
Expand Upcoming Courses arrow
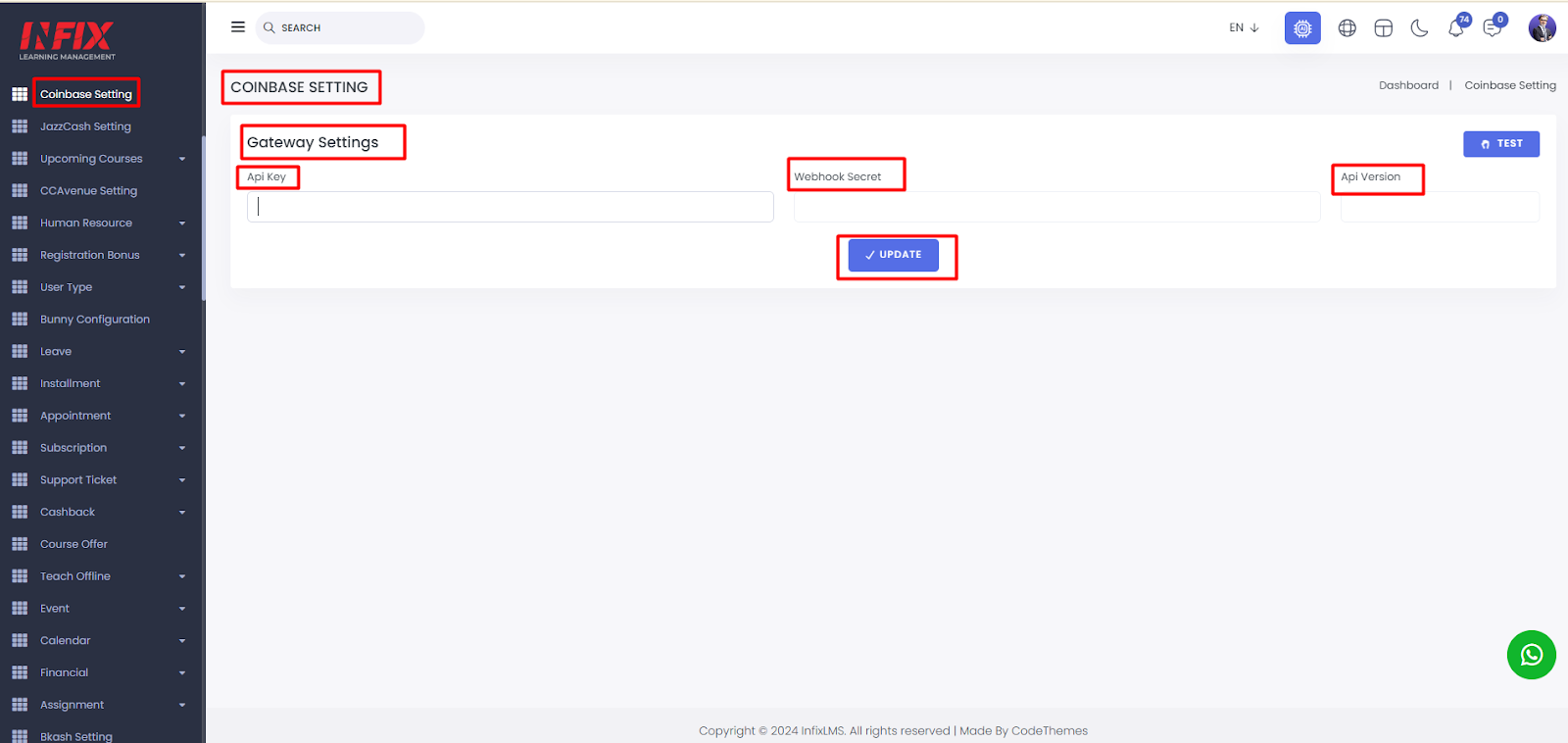(182, 159)
